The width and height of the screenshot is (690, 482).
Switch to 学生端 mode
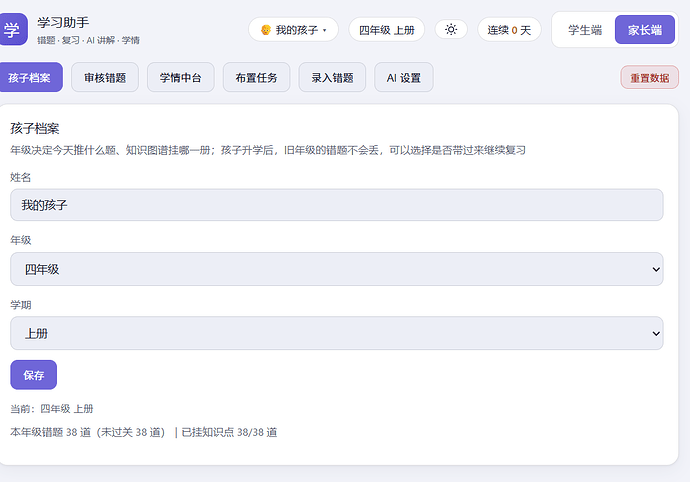pos(584,29)
